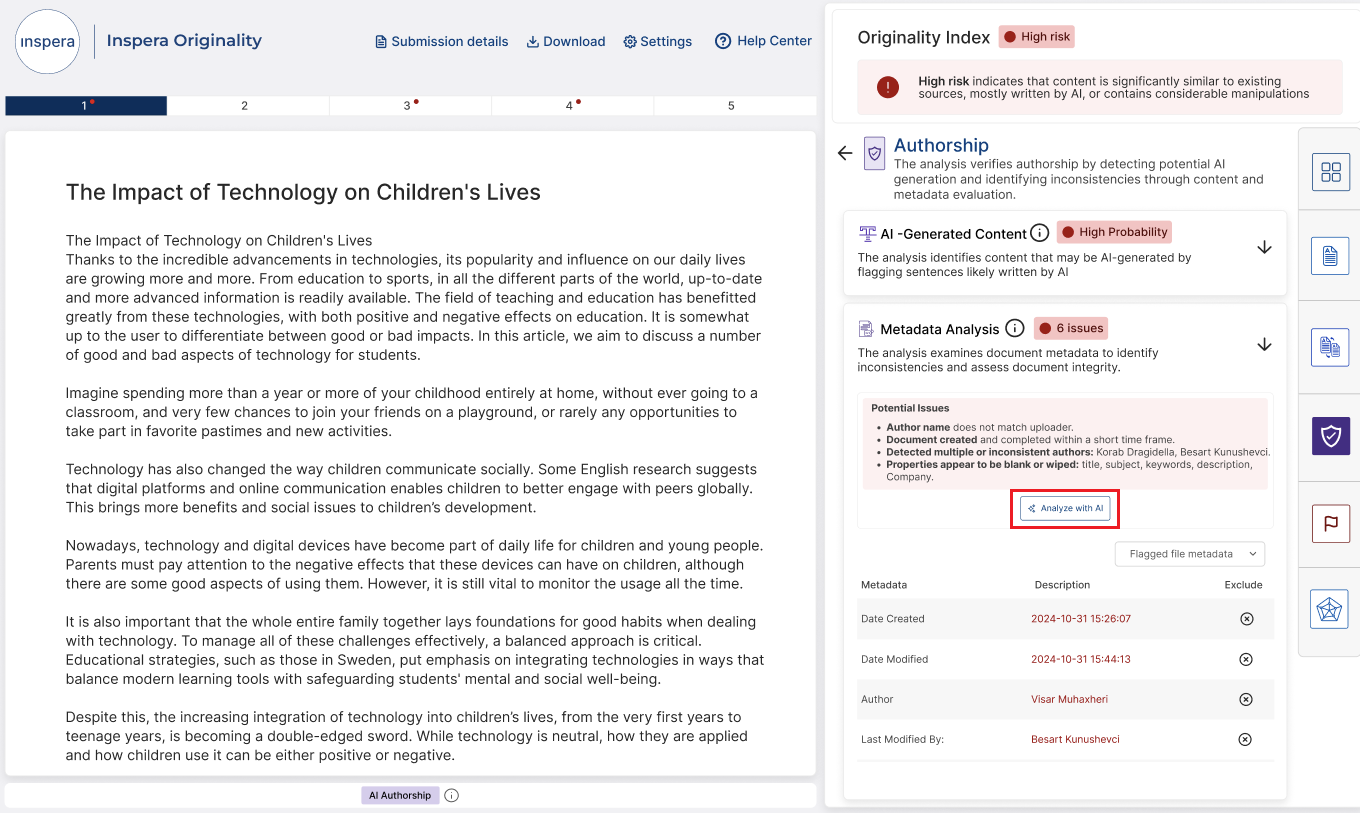Open the radar chart panel icon
Viewport: 1360px width, 813px height.
point(1330,608)
